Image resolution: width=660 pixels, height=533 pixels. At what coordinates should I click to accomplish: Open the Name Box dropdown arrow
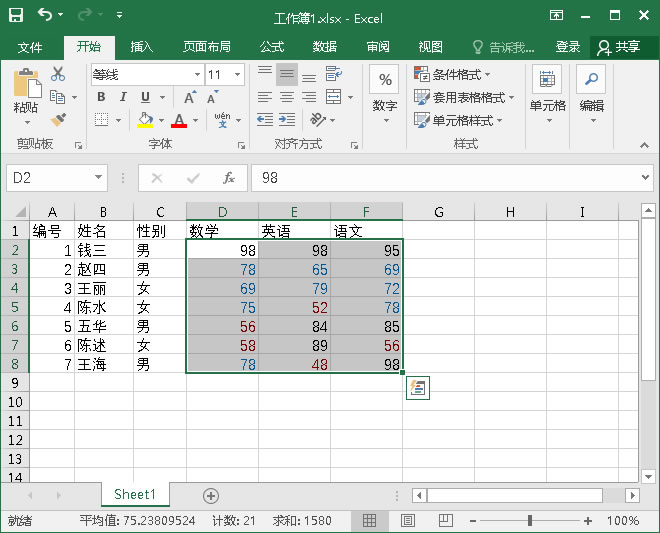tap(98, 178)
